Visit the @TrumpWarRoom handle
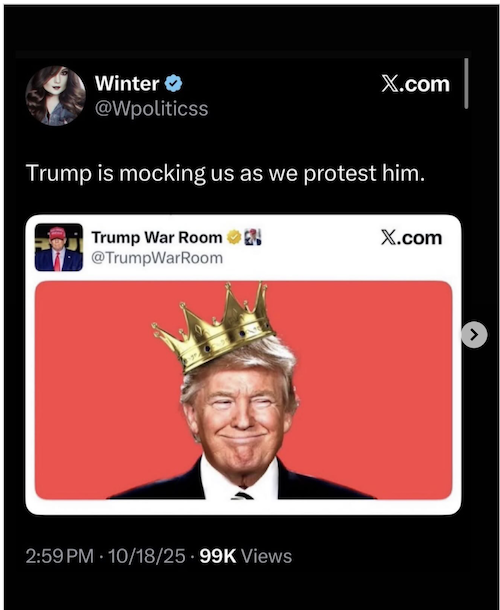This screenshot has height=610, width=500. [x=157, y=258]
